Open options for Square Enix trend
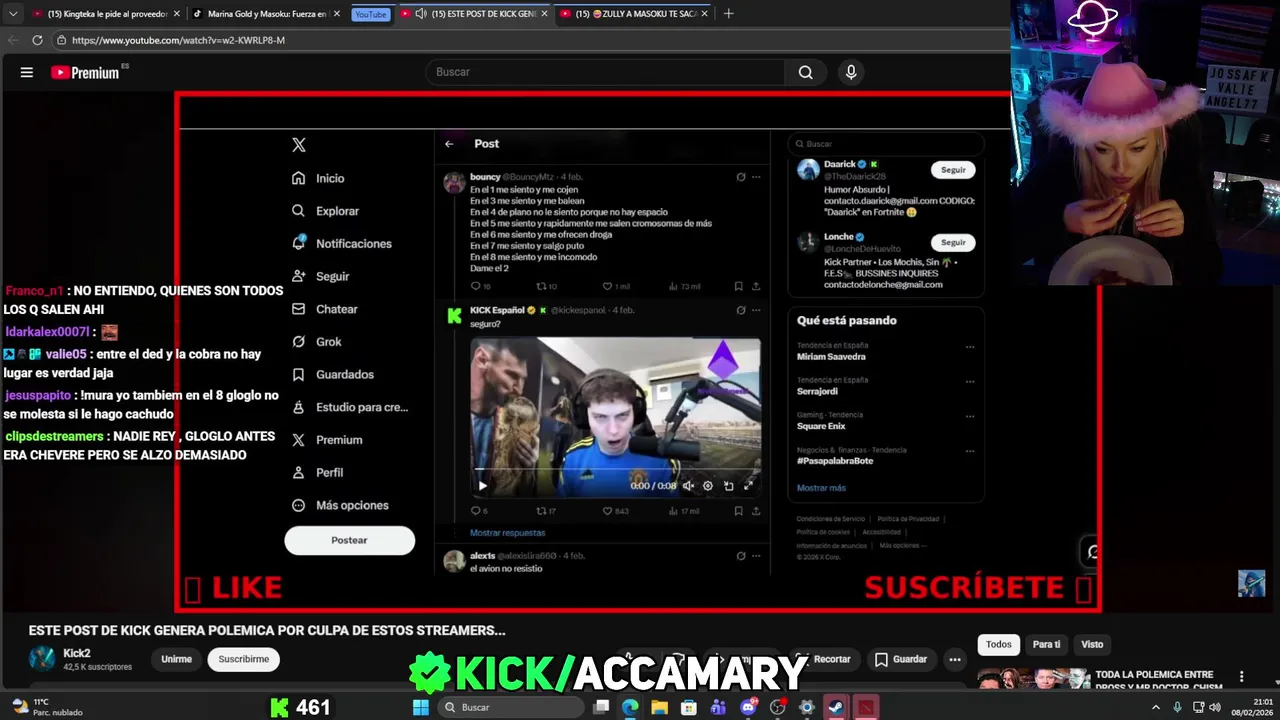Viewport: 1280px width, 720px height. click(970, 417)
